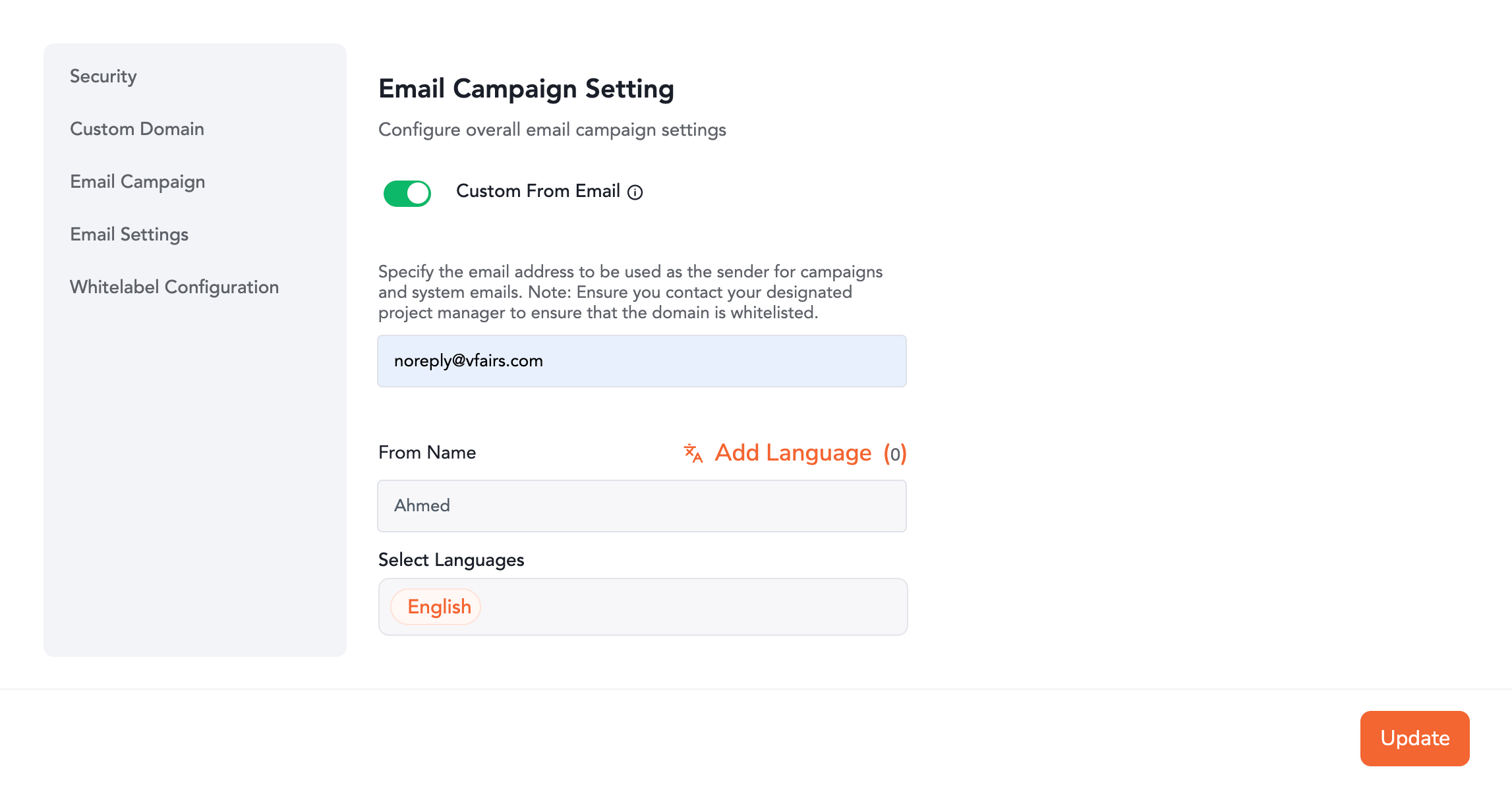Click into the From Name input
Image resolution: width=1512 pixels, height=788 pixels.
[641, 506]
